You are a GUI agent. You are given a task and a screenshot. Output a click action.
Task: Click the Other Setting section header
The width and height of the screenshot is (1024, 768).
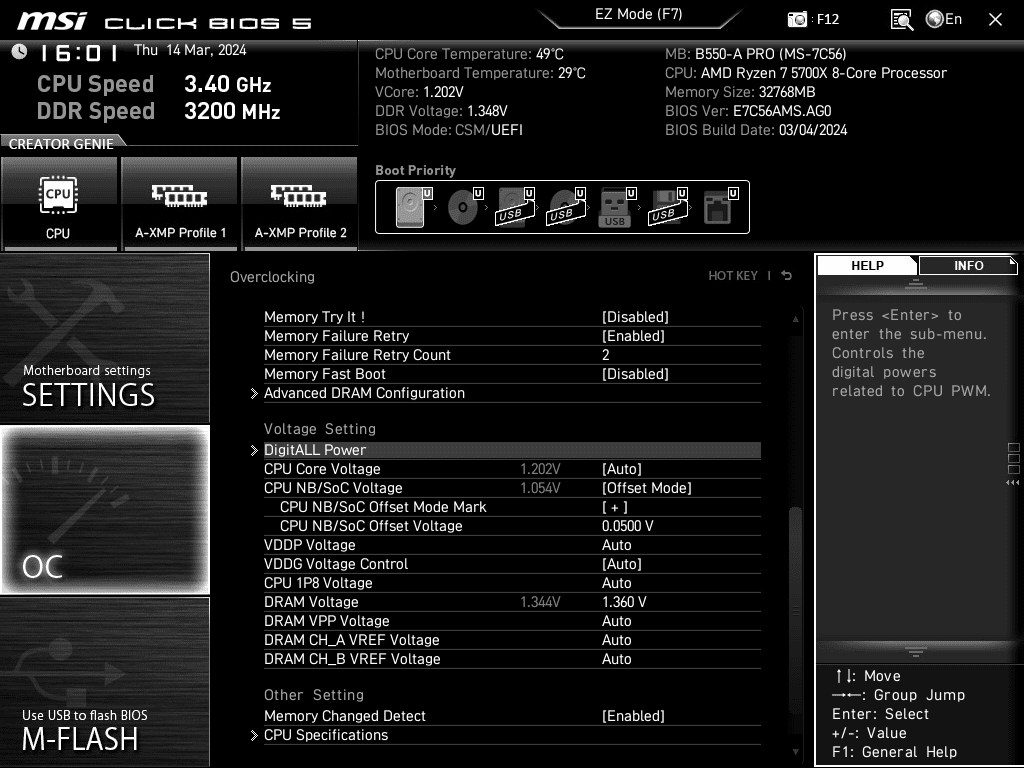[314, 695]
